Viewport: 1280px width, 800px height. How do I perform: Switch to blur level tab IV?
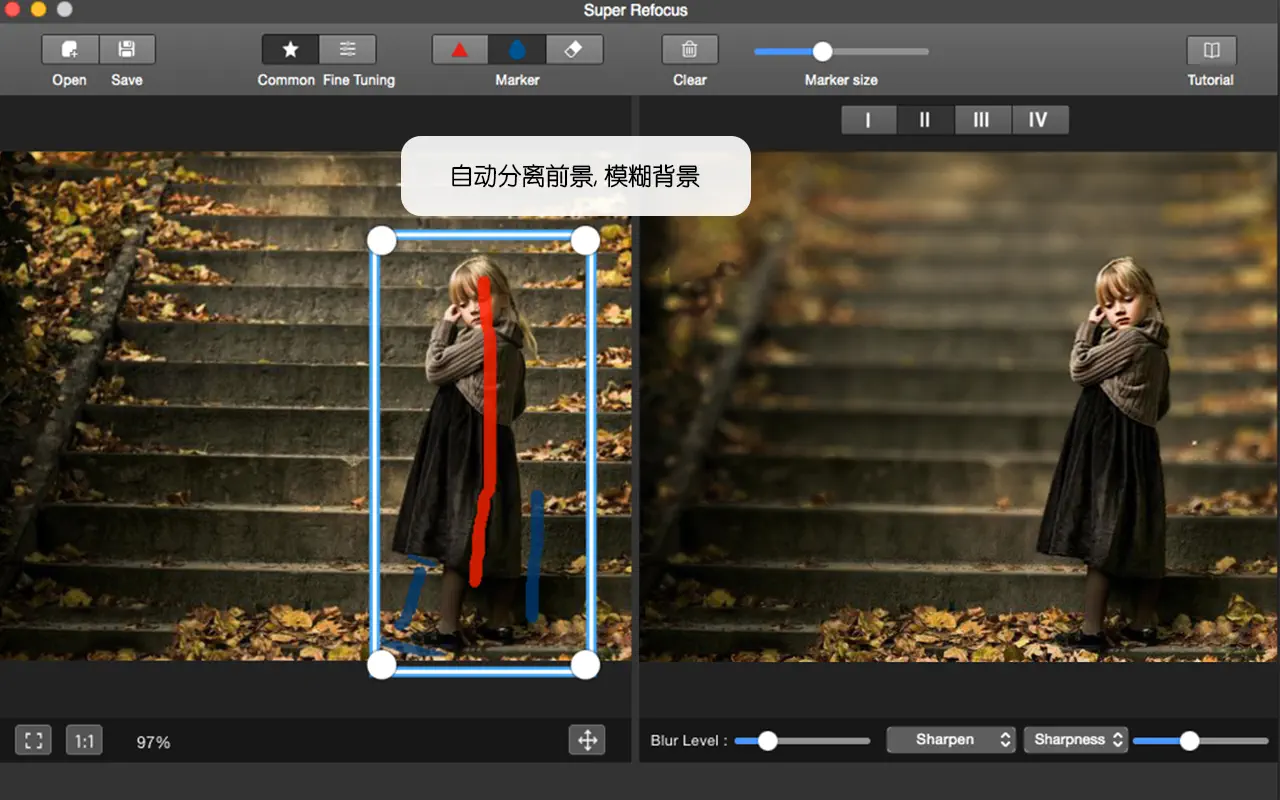(1040, 119)
